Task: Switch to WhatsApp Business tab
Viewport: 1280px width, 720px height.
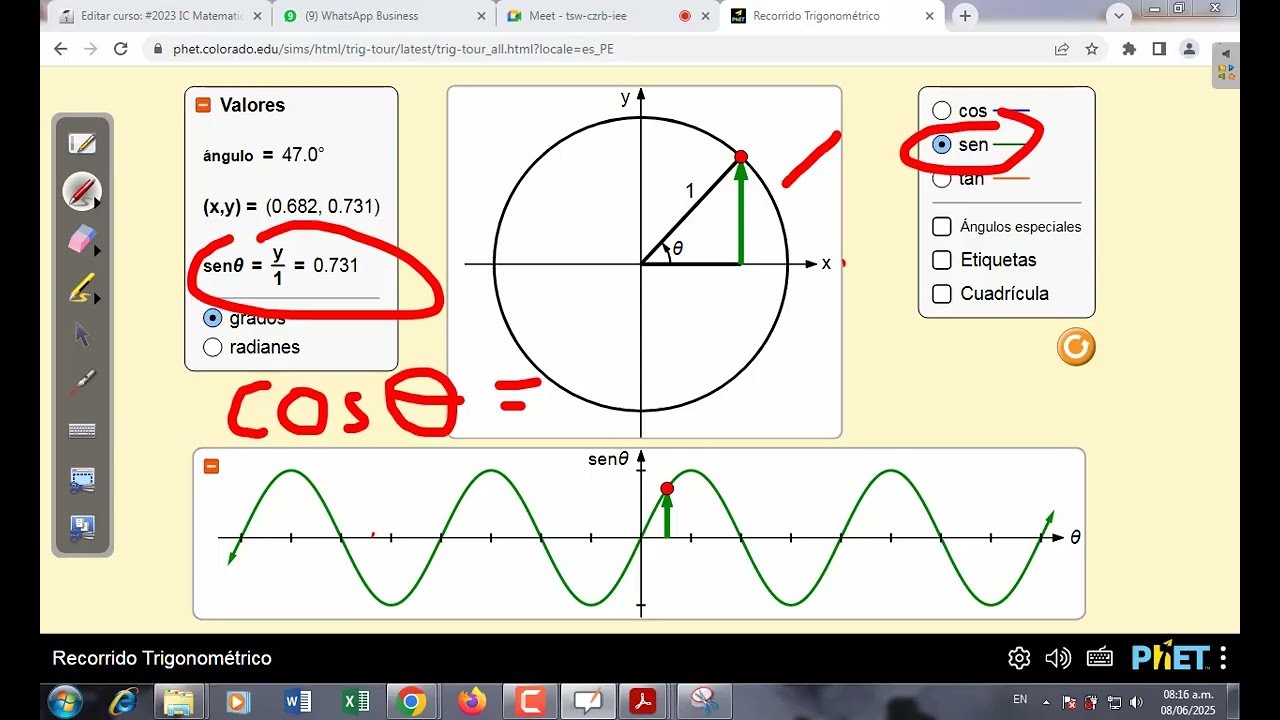Action: [x=384, y=16]
